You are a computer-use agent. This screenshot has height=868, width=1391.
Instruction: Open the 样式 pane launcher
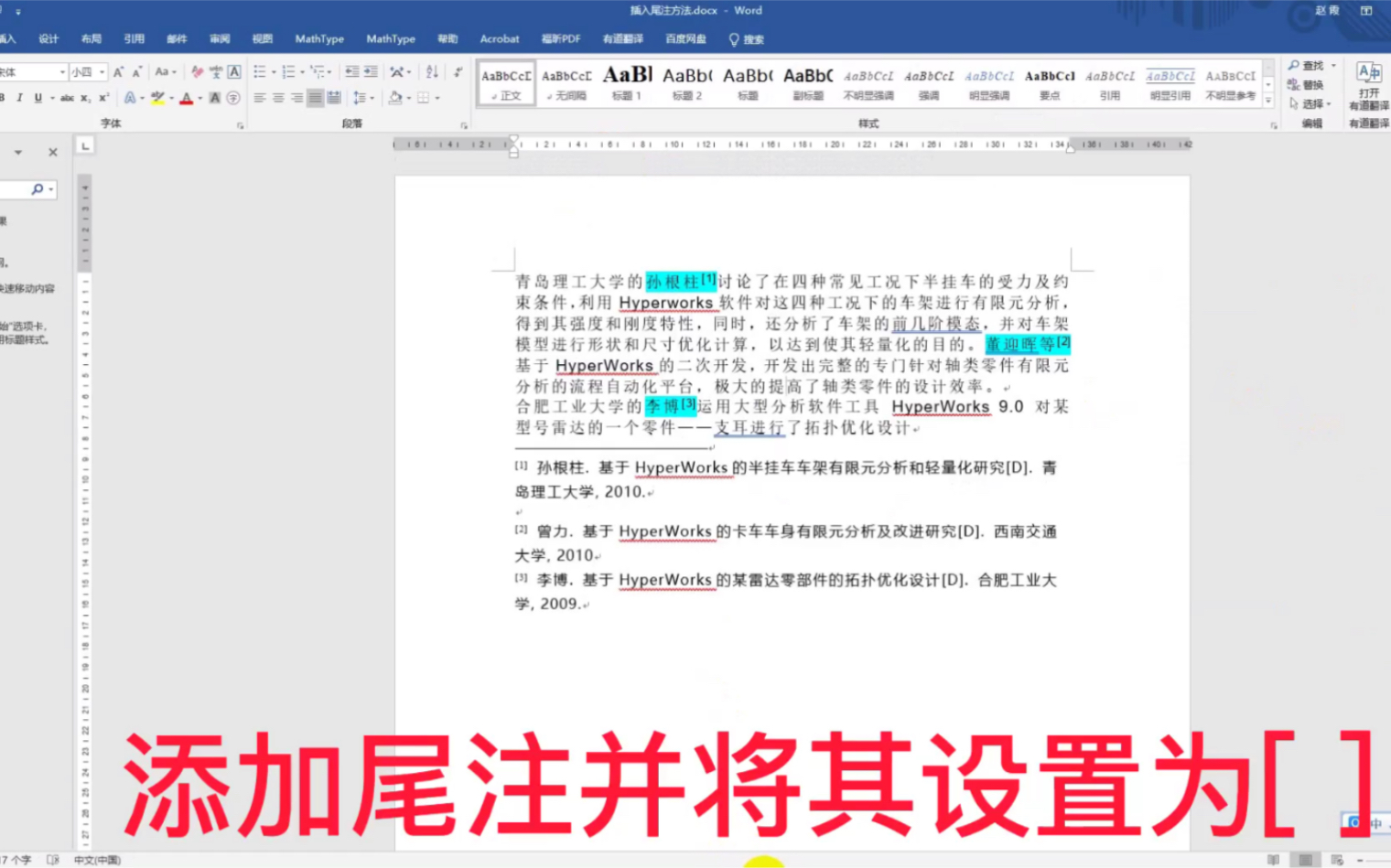(1274, 125)
